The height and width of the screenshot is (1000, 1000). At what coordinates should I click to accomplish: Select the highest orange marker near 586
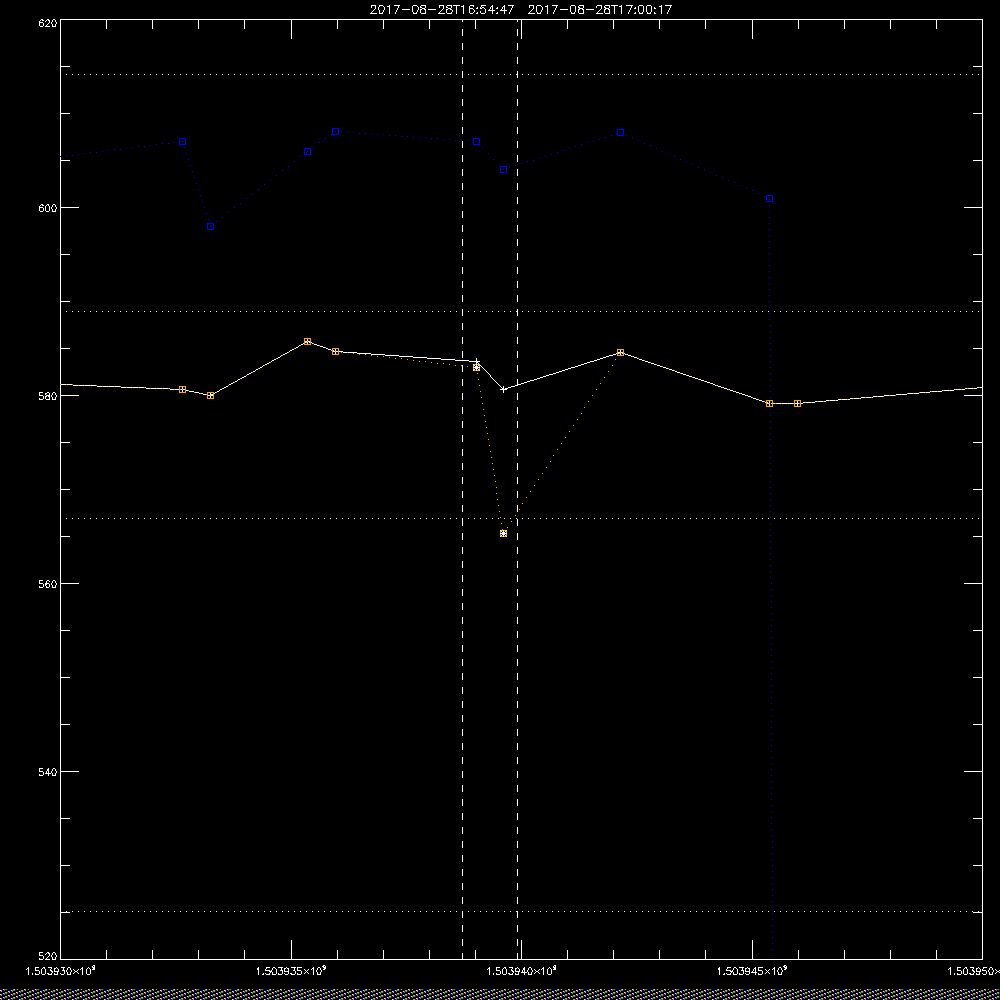pyautogui.click(x=307, y=342)
